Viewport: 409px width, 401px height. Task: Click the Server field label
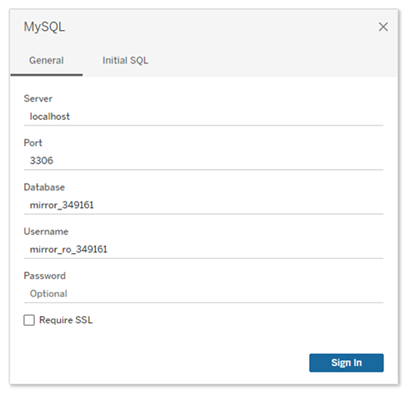[x=38, y=99]
